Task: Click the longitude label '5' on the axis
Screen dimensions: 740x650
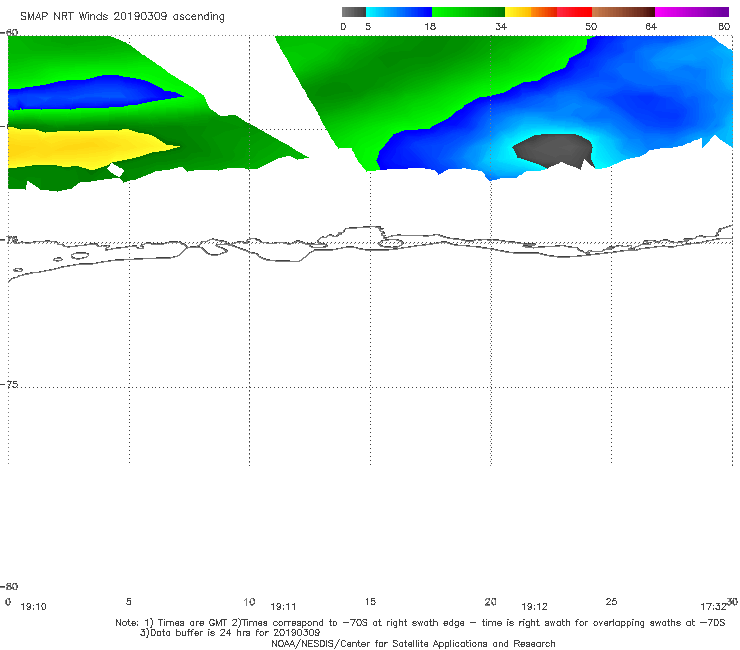Action: pyautogui.click(x=128, y=601)
